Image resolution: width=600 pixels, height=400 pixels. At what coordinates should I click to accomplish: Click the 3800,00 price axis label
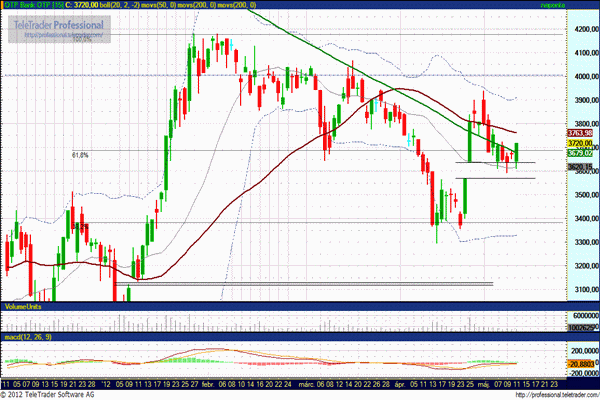click(x=586, y=124)
